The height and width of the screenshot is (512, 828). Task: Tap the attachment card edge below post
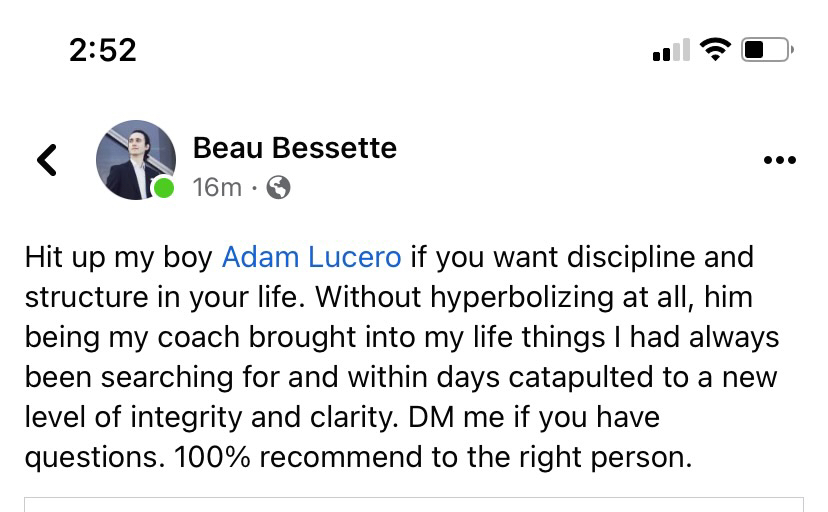tap(414, 502)
